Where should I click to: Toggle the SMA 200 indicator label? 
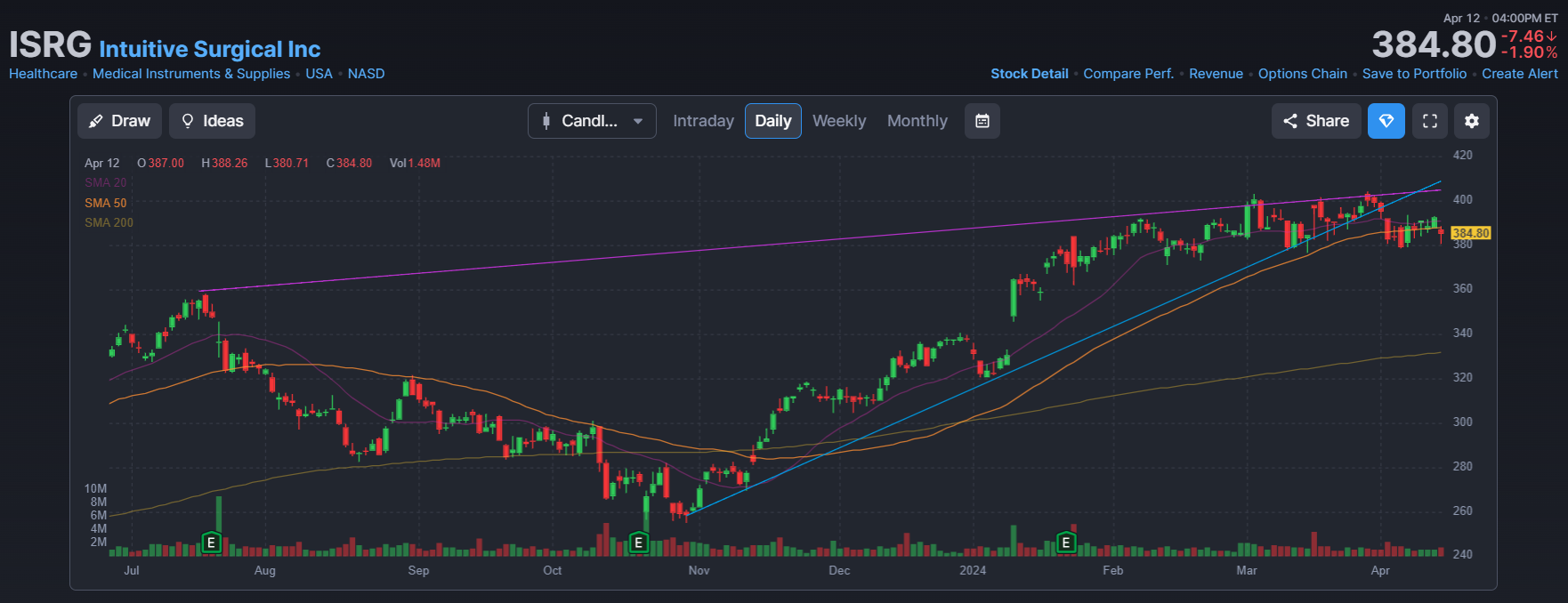(x=109, y=223)
